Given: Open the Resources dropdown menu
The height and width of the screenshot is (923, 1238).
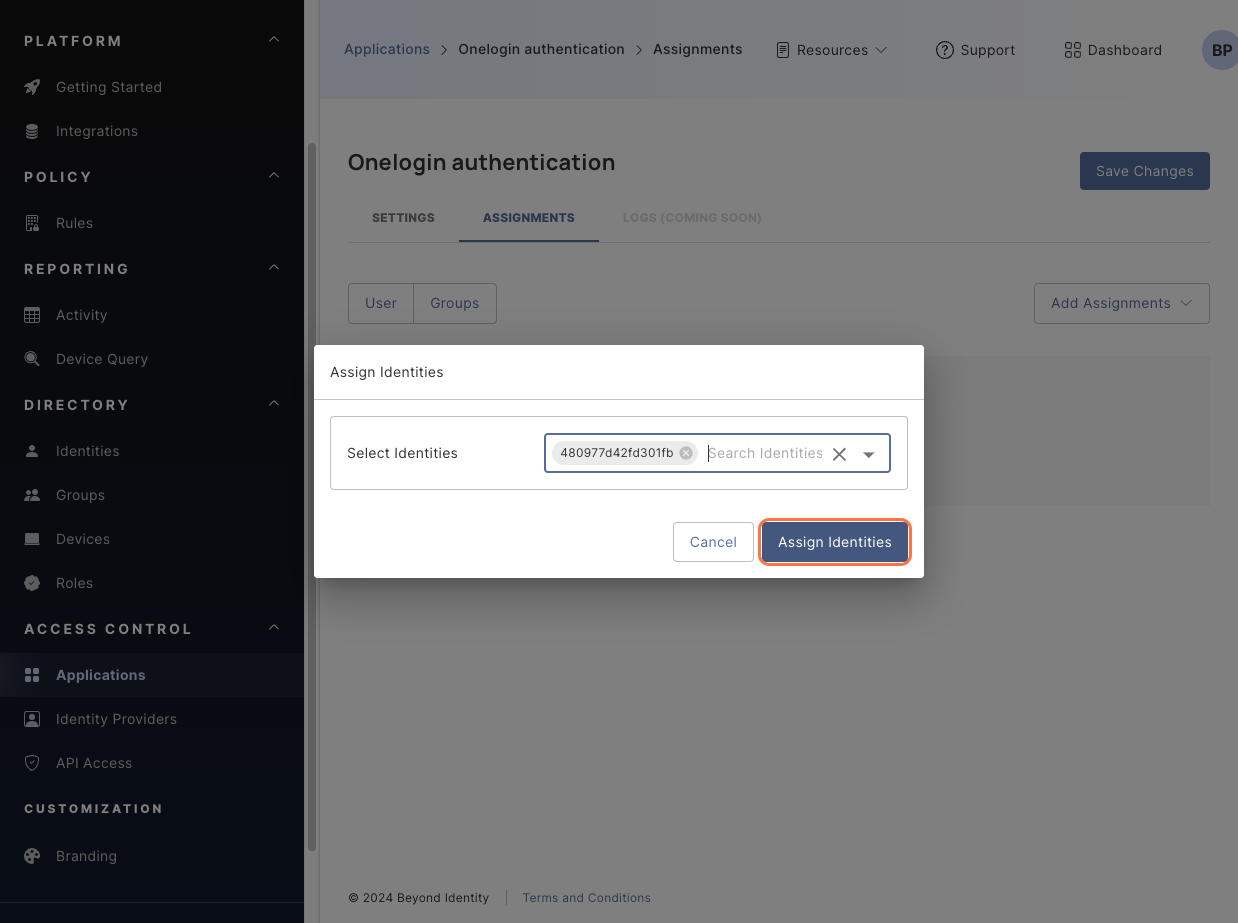Looking at the screenshot, I should tap(832, 50).
